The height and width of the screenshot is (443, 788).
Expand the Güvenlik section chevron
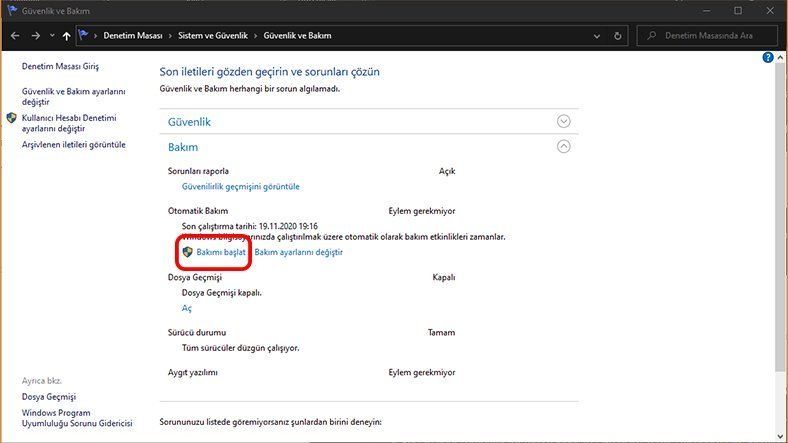[x=564, y=121]
